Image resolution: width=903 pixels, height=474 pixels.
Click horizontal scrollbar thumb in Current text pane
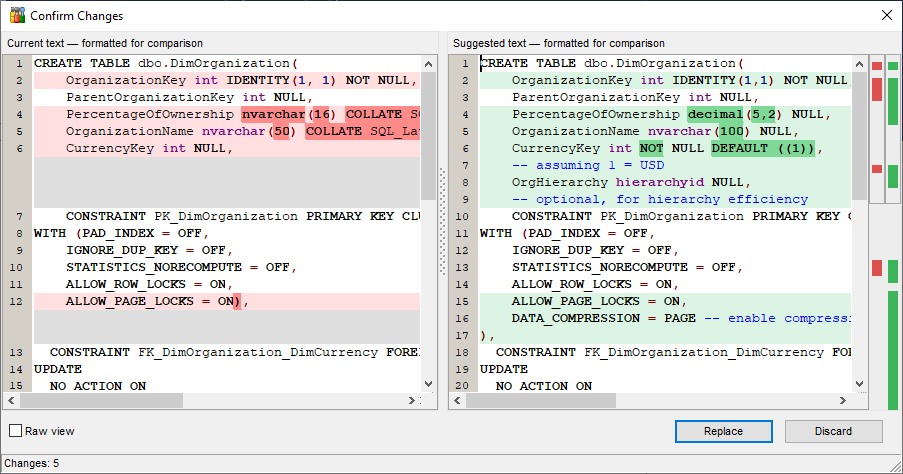click(x=101, y=400)
